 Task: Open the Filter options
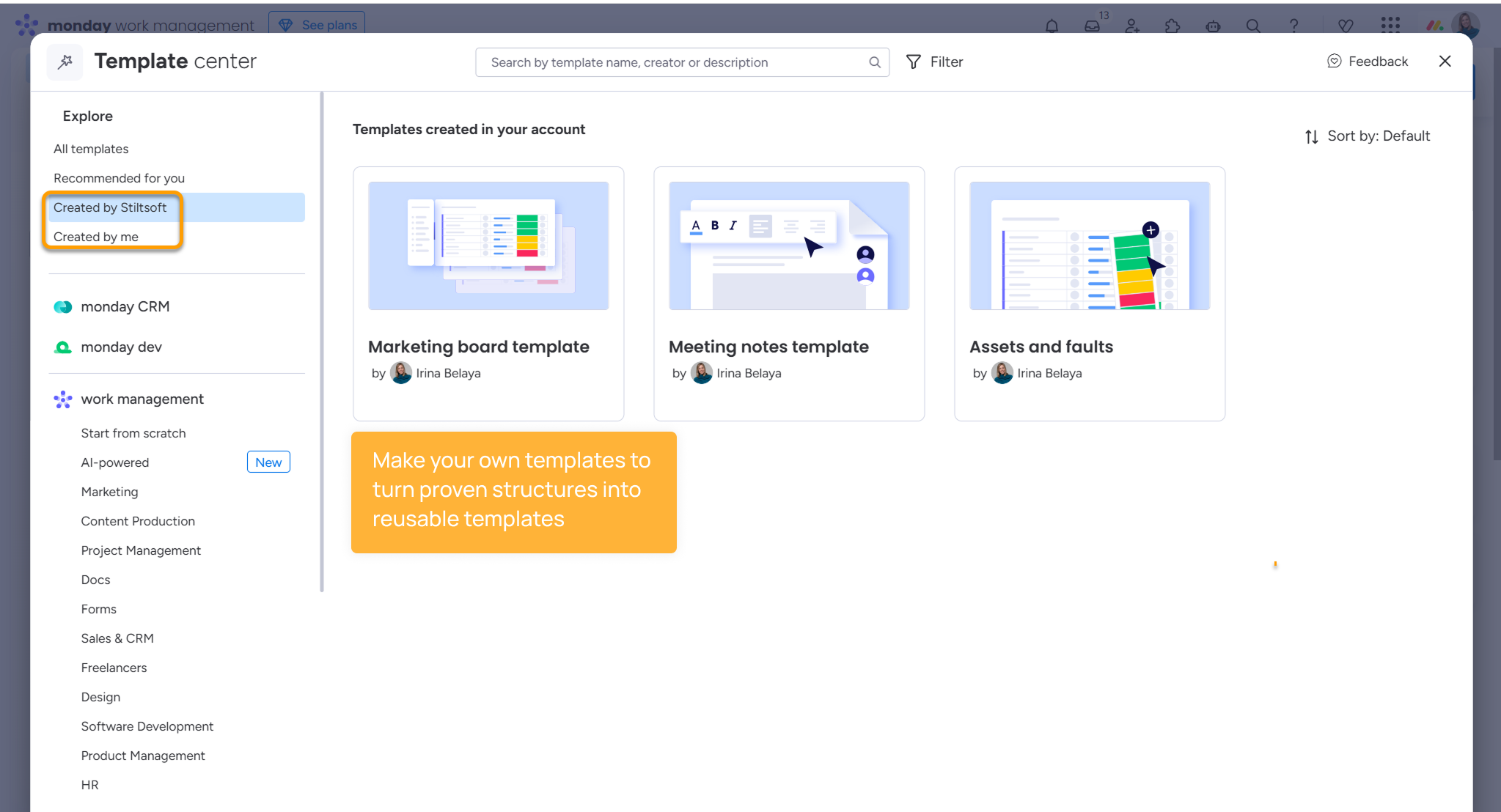click(x=934, y=62)
